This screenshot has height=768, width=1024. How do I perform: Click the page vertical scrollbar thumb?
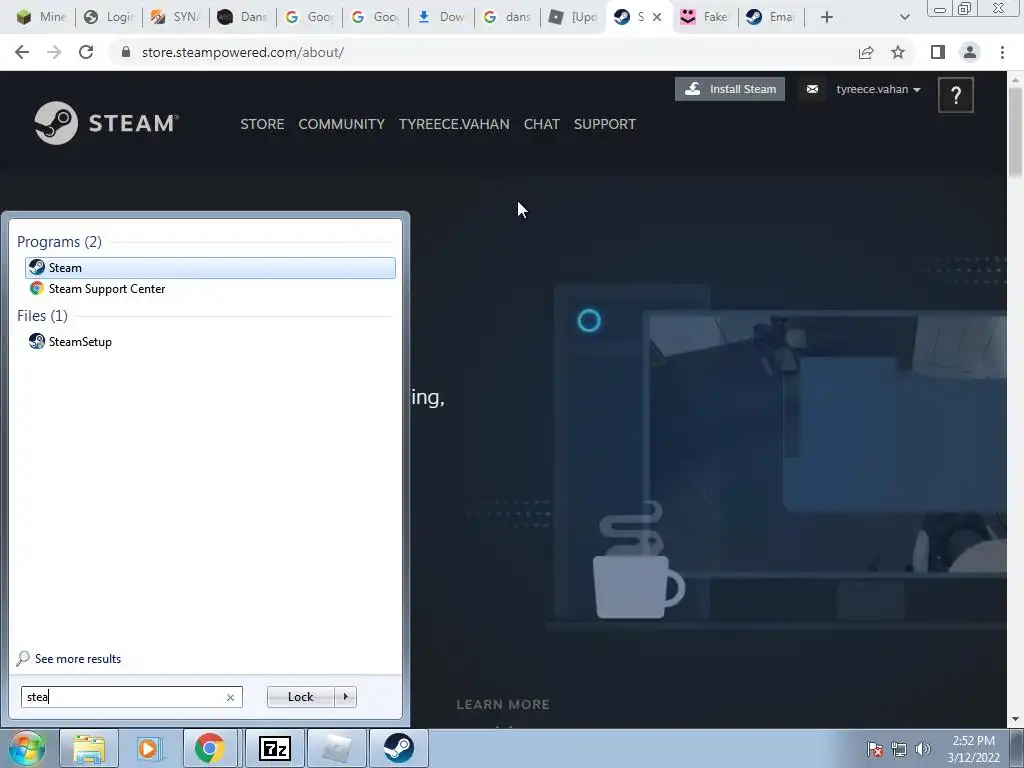[x=1015, y=132]
